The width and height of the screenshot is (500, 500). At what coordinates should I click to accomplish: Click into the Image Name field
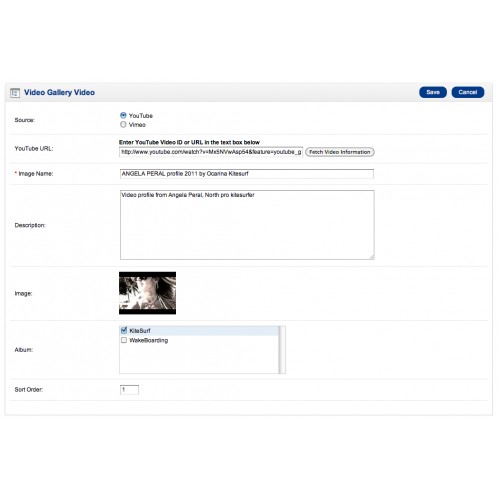(x=247, y=174)
